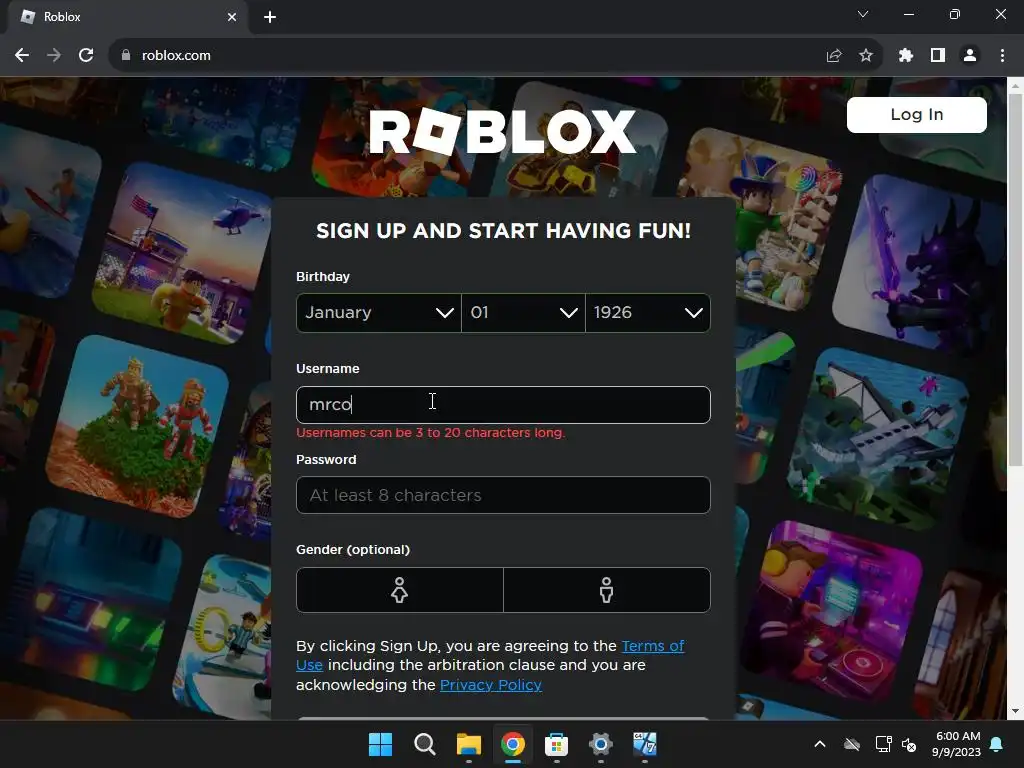The image size is (1024, 768).
Task: Open the birthday year dropdown showing 1926
Action: pos(648,313)
